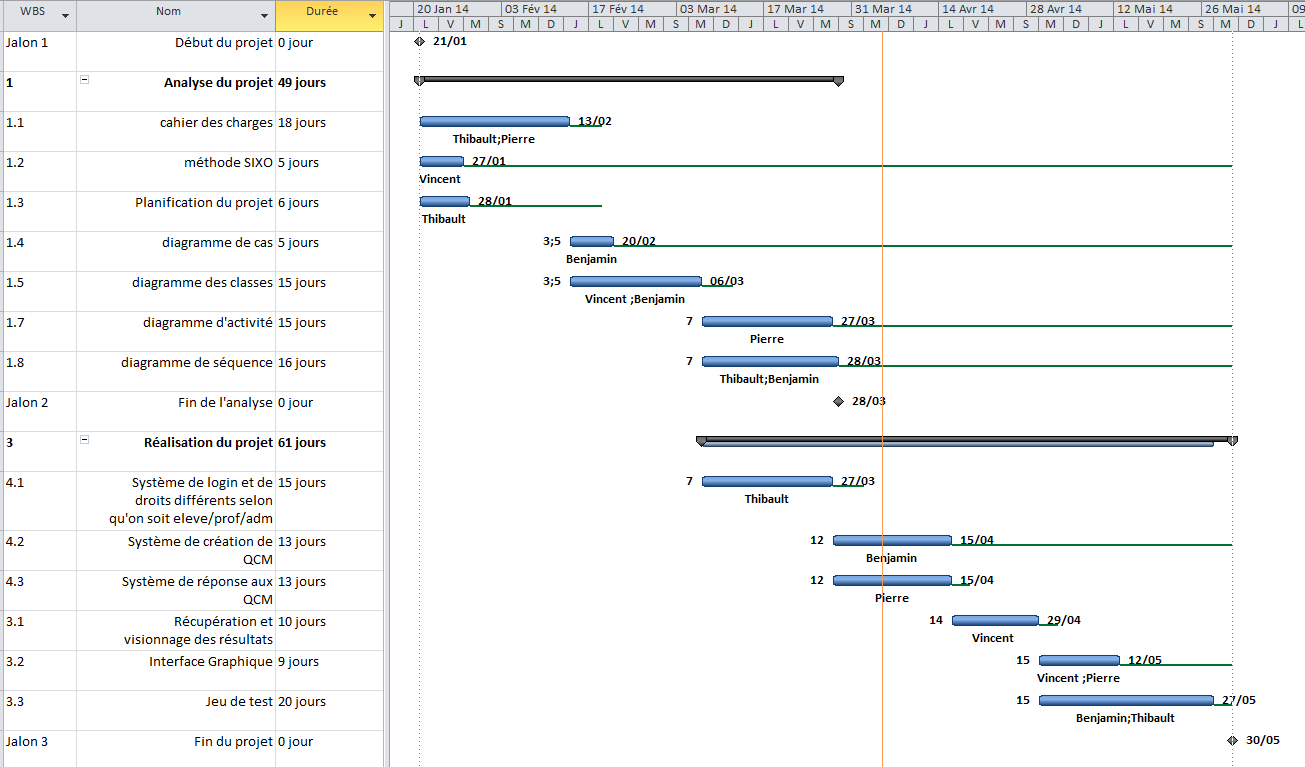The height and width of the screenshot is (767, 1305).
Task: Select the Jalon 2 WBS cell
Action: click(38, 403)
